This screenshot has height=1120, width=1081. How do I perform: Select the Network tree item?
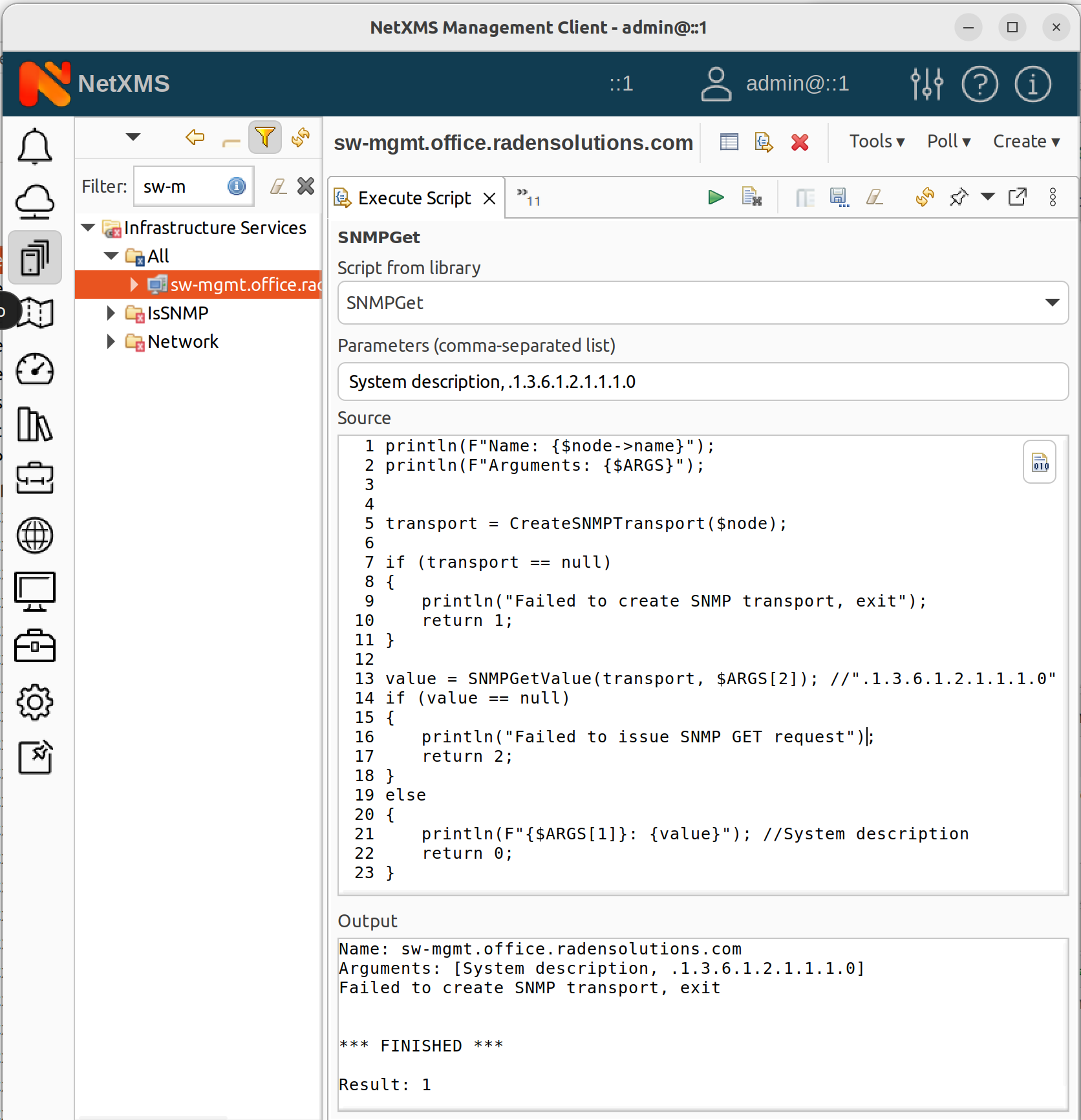183,341
